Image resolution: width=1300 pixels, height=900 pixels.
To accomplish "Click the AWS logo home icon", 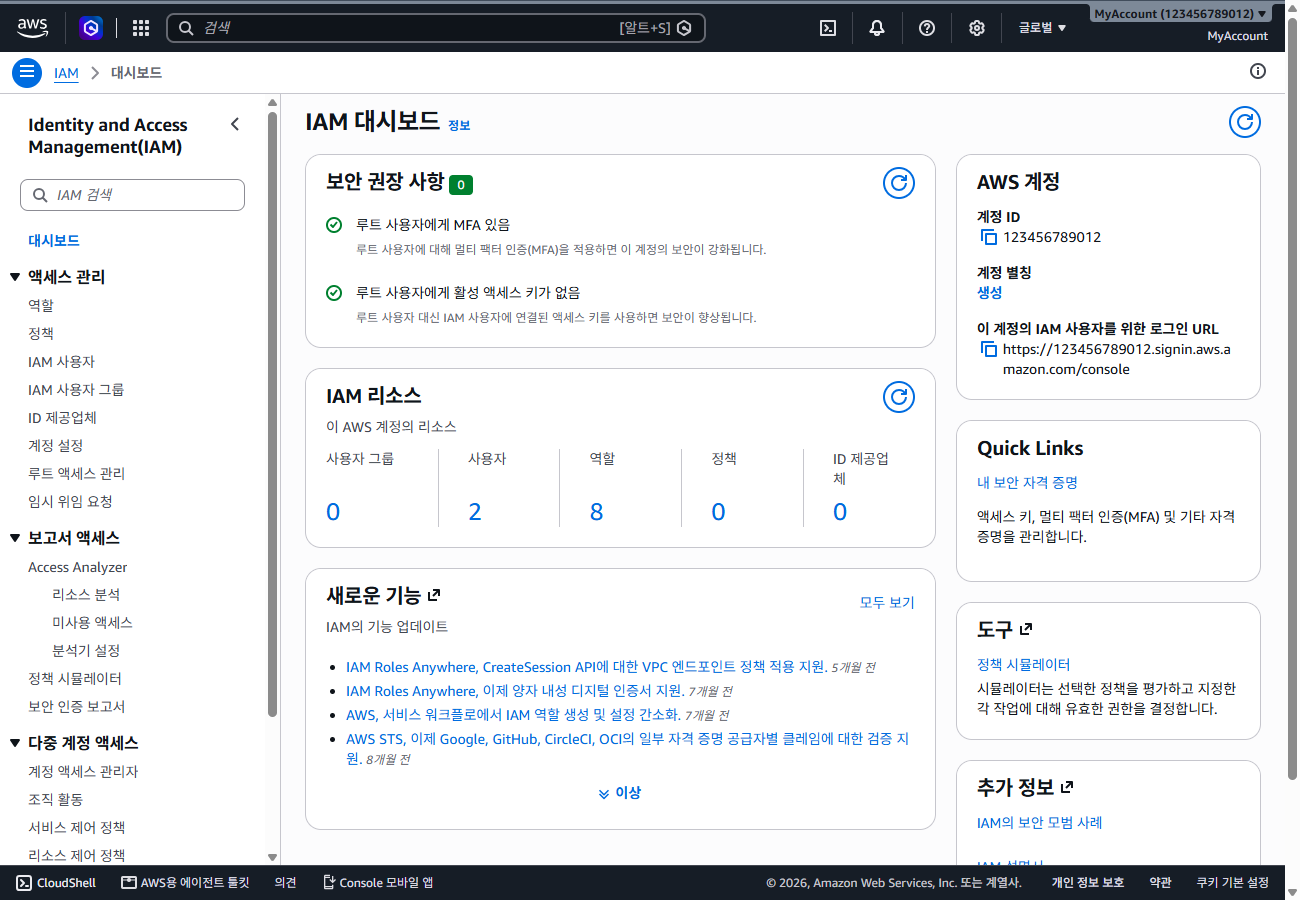I will click(x=32, y=28).
